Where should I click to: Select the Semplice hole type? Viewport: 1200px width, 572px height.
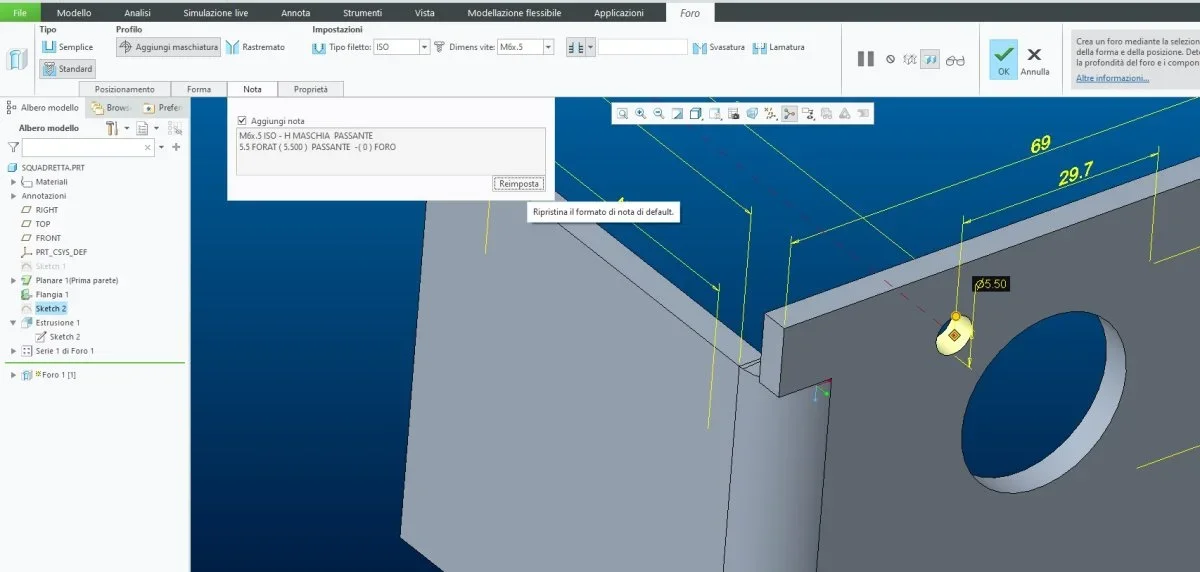tap(68, 47)
